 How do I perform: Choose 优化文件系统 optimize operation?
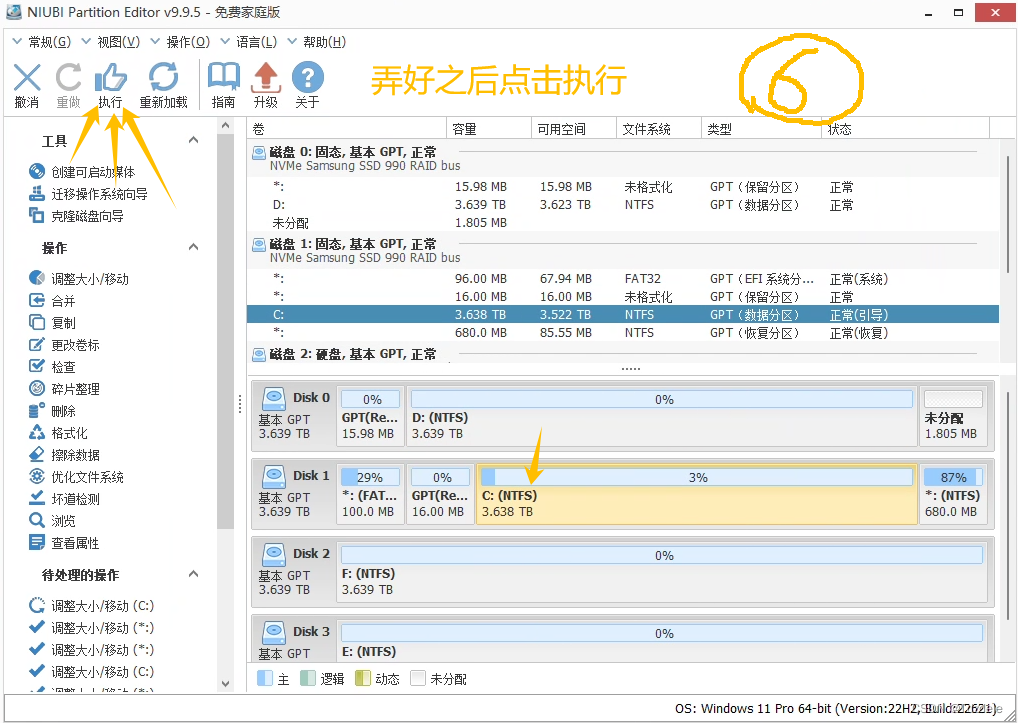click(76, 478)
